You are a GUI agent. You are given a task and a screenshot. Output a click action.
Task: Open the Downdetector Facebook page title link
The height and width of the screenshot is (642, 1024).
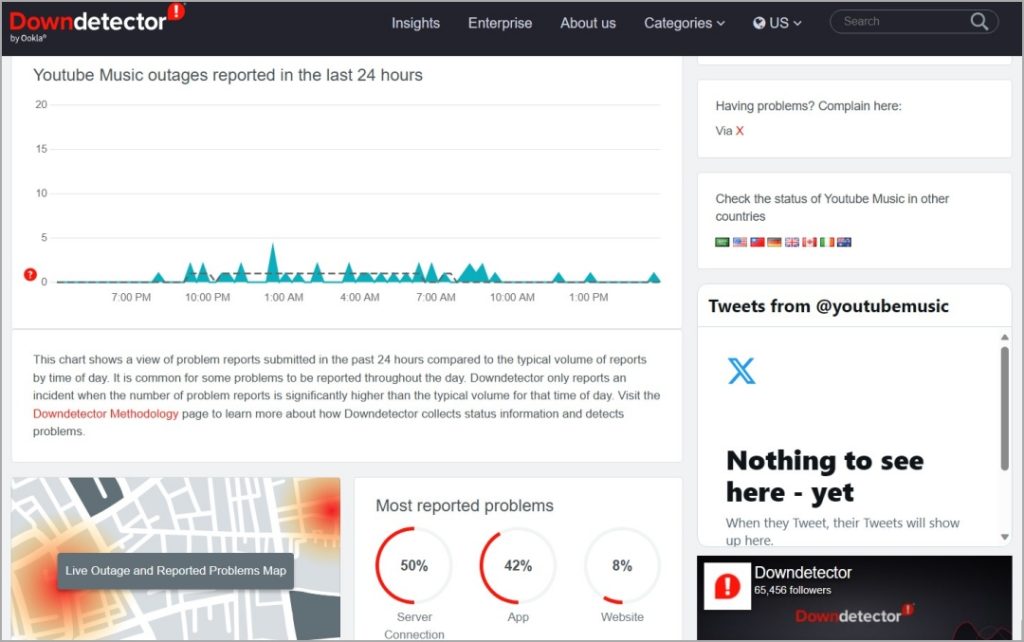[803, 573]
